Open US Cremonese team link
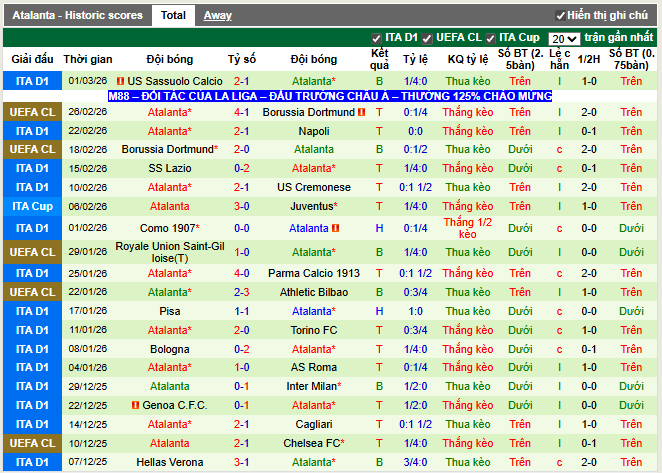This screenshot has height=473, width=662. (x=314, y=188)
